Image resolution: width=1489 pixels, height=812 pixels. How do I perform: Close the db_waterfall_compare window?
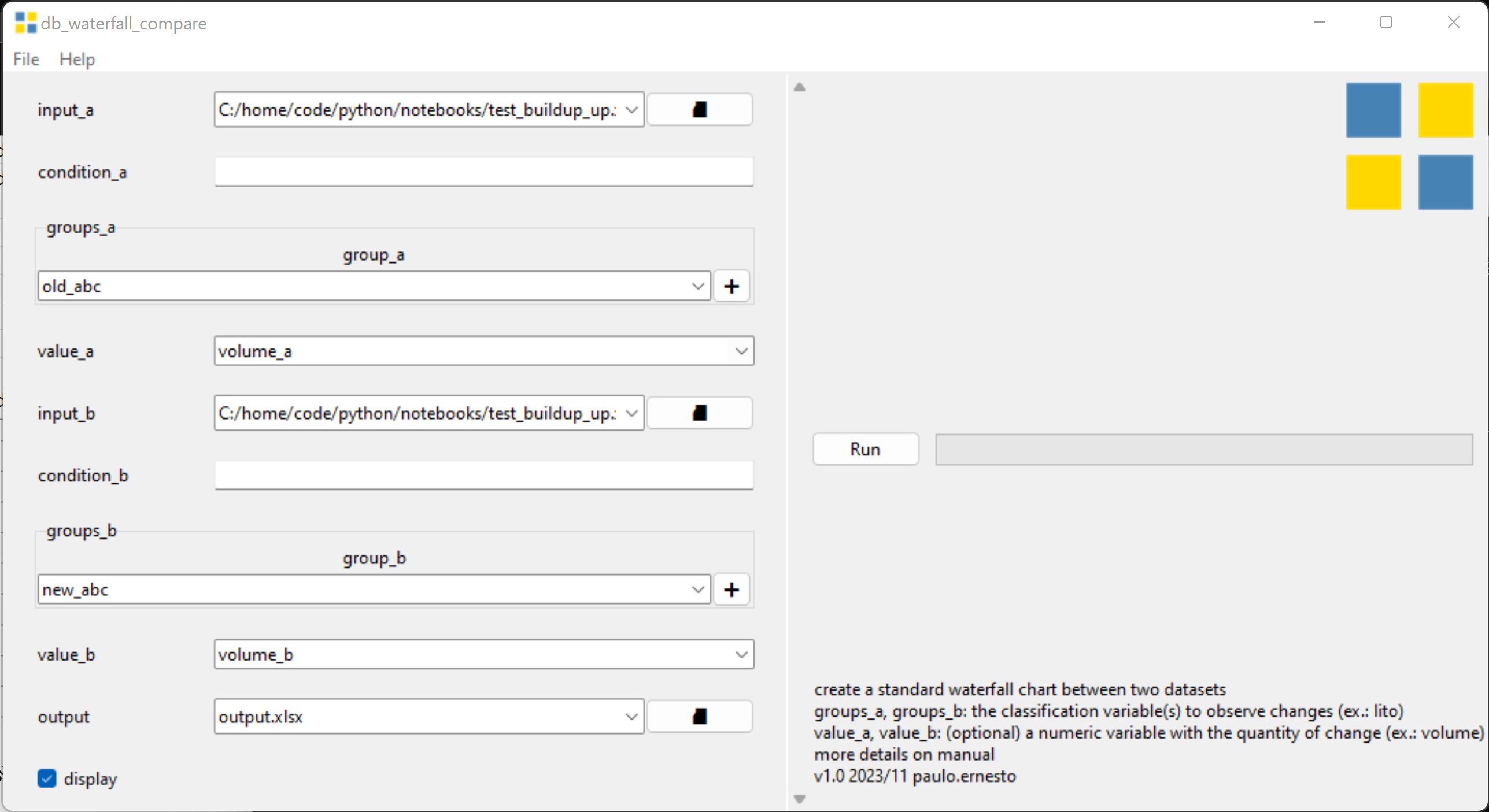(1453, 23)
